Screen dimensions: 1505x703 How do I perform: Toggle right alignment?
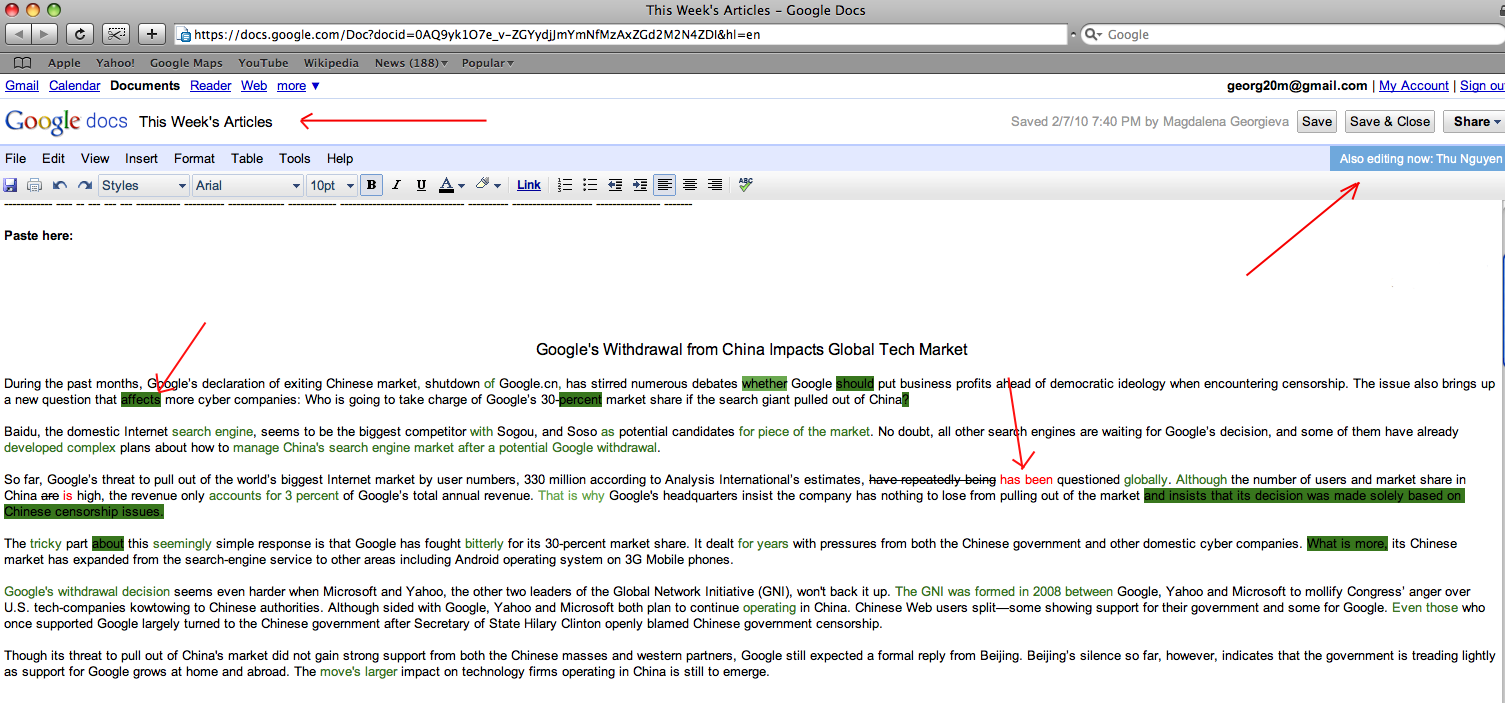coord(715,185)
